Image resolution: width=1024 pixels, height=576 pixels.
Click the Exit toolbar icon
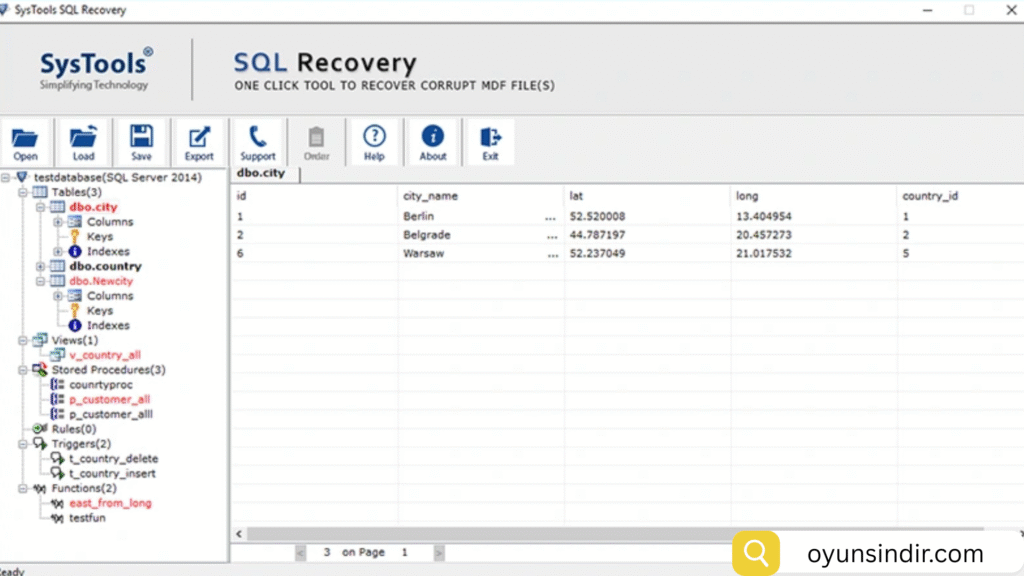(490, 141)
